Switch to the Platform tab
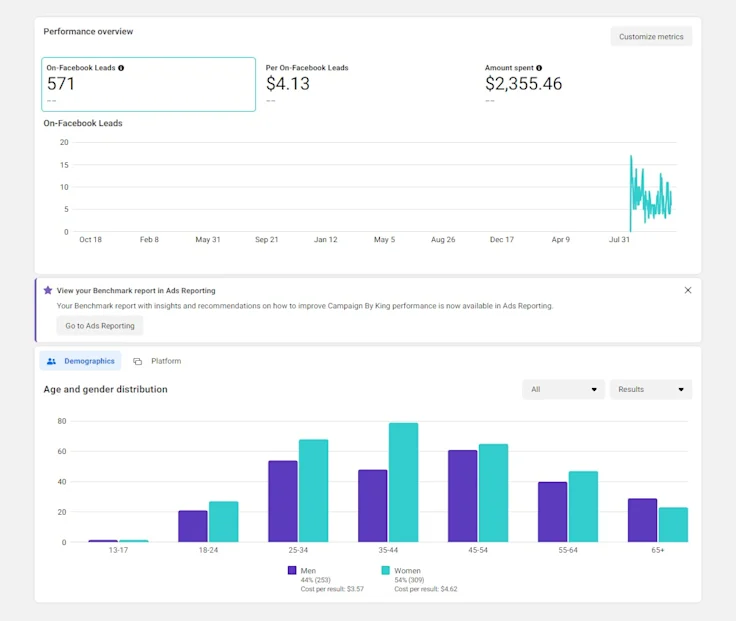Image resolution: width=736 pixels, height=621 pixels. (x=157, y=361)
